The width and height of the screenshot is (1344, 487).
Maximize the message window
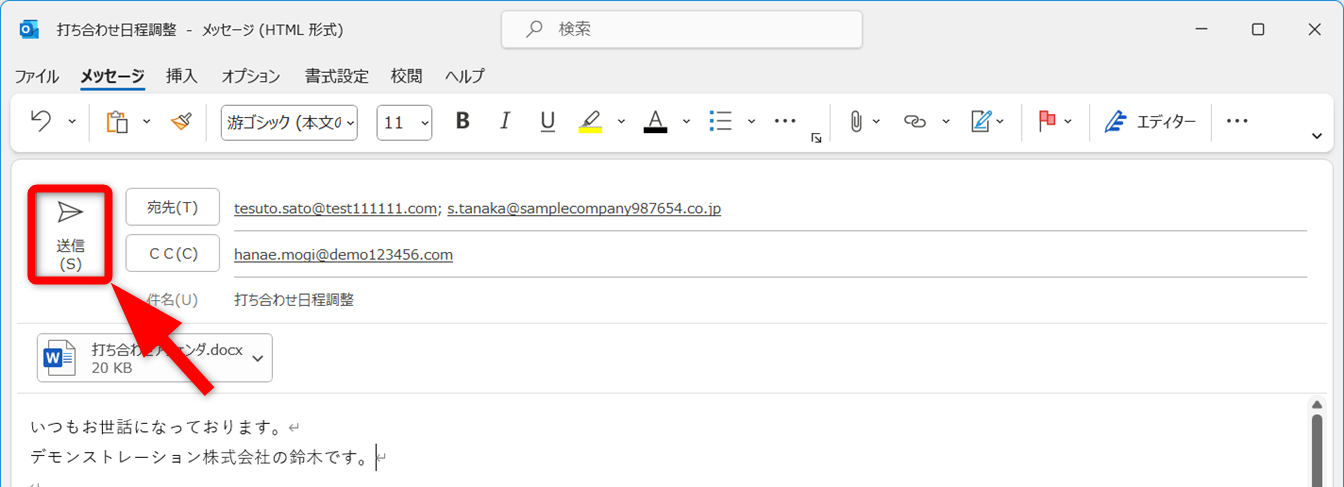1258,30
